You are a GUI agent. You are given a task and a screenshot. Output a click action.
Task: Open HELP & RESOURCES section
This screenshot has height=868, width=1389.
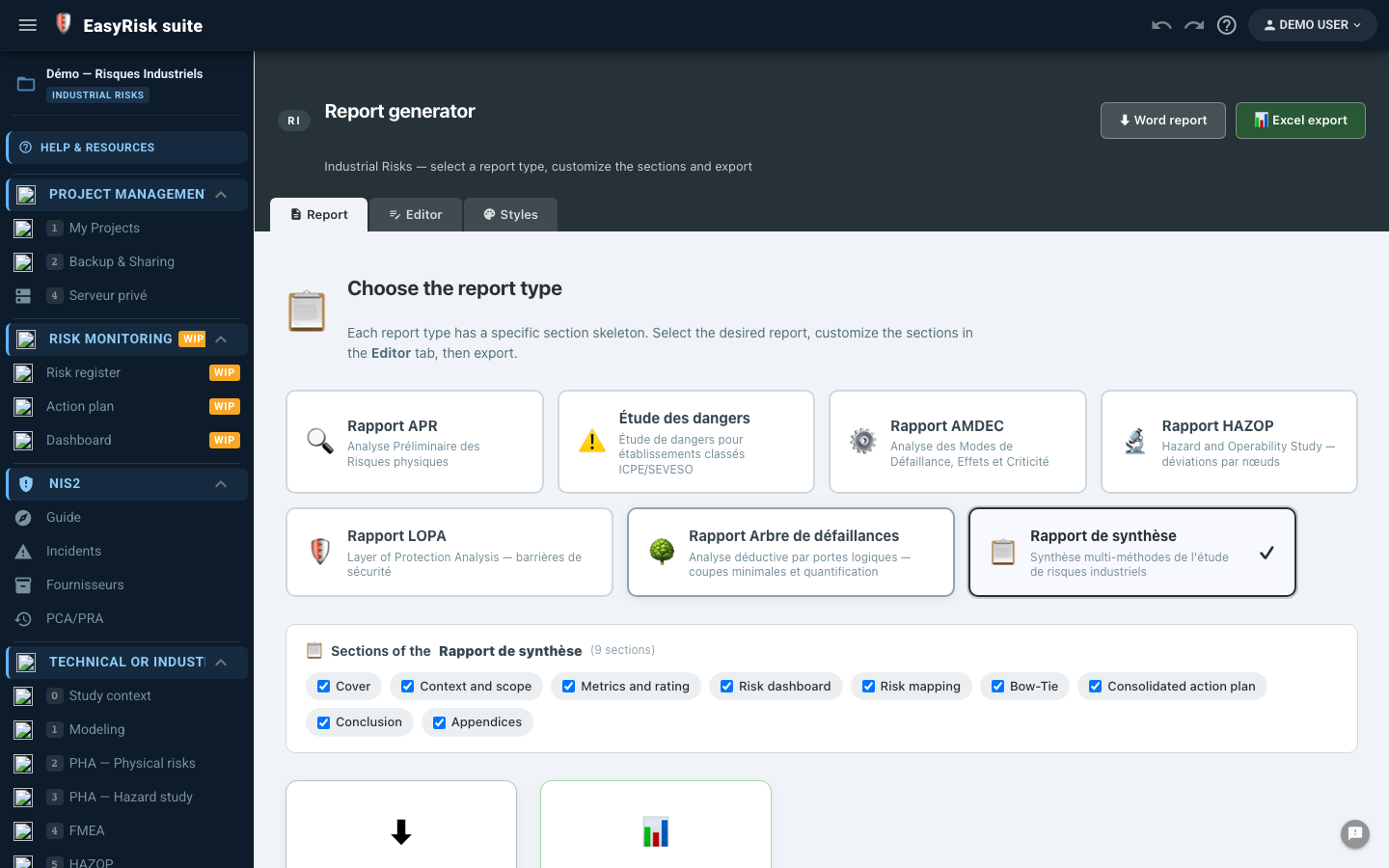pos(127,148)
